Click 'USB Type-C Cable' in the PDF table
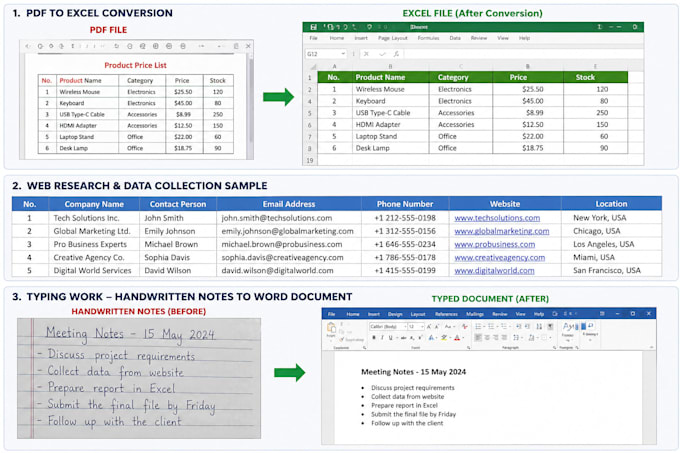The width and height of the screenshot is (680, 453). (82, 114)
